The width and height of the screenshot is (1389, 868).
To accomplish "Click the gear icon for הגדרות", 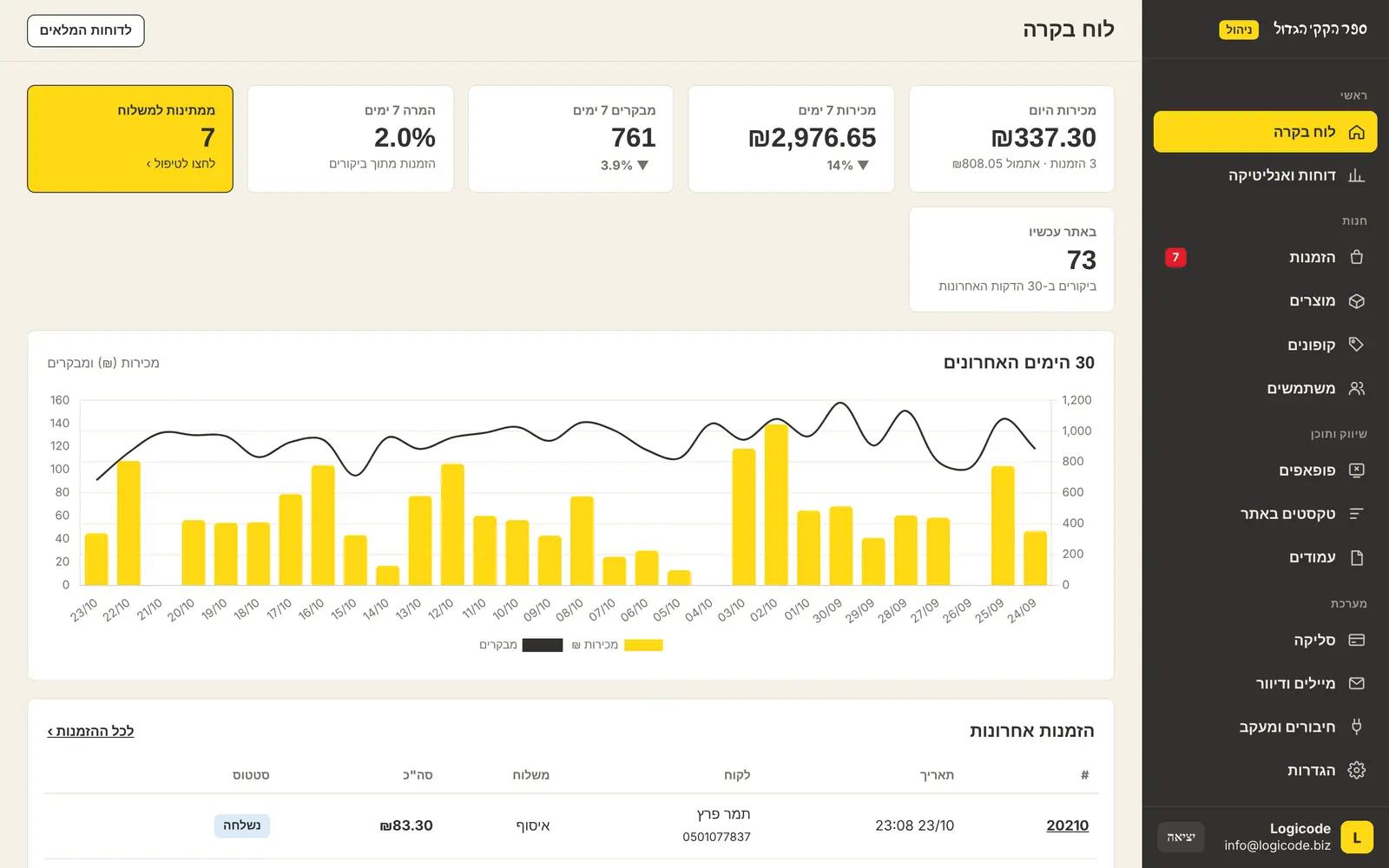I will (1357, 770).
